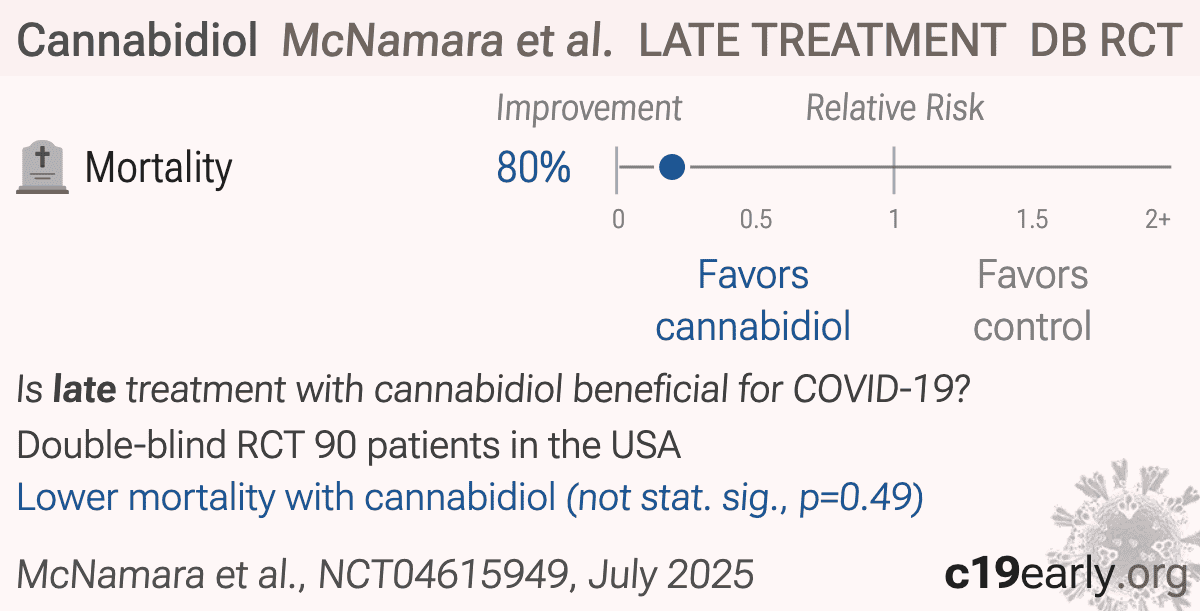Click the 80% improvement value
1200x611 pixels.
tap(534, 168)
